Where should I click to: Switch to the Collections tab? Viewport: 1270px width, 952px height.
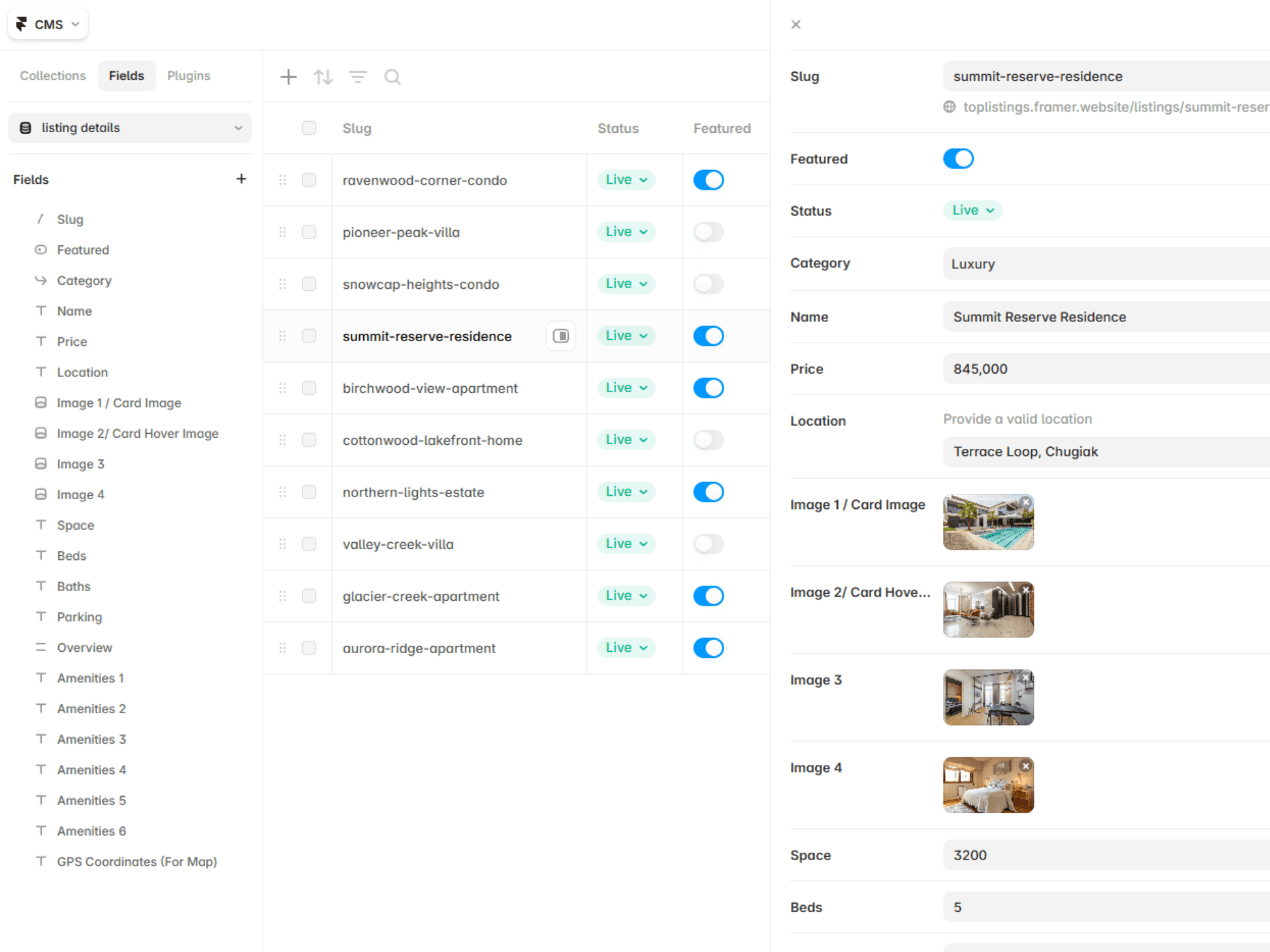click(x=53, y=76)
